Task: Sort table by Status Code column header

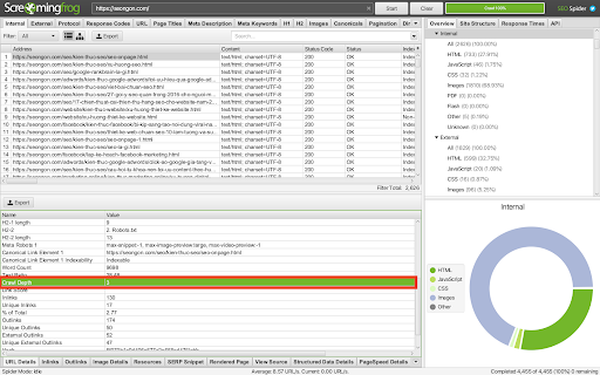Action: pos(324,49)
